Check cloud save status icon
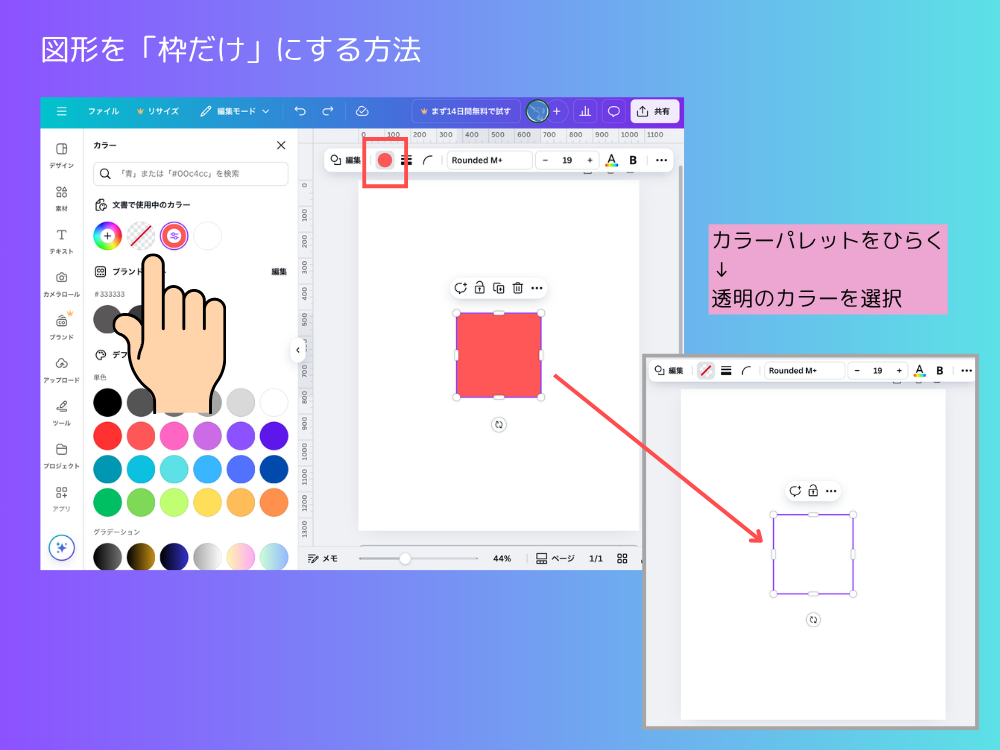1000x750 pixels. [362, 112]
